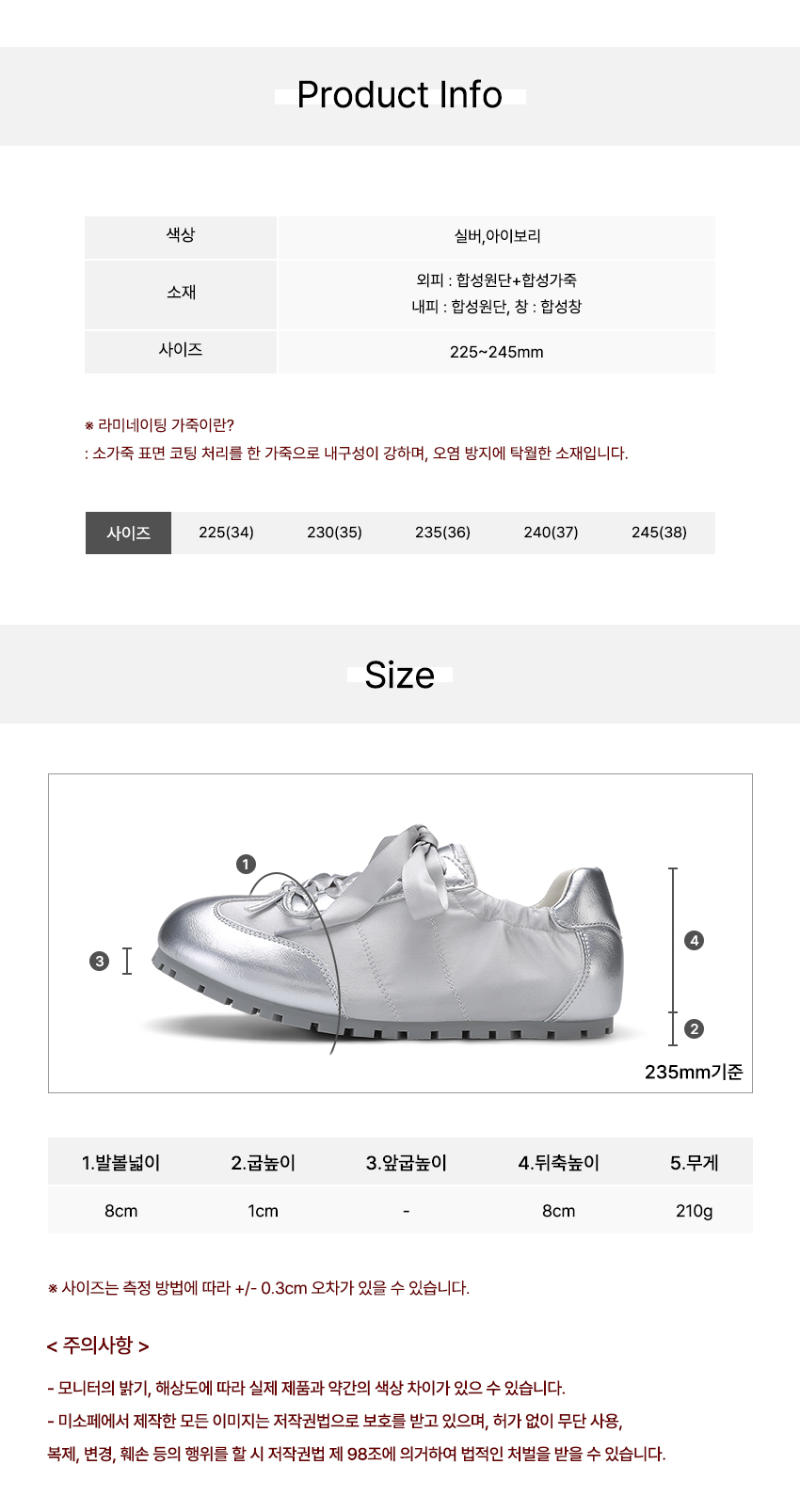Click the dark 사이즈 header cell
Viewport: 800px width, 1512px height.
(128, 533)
